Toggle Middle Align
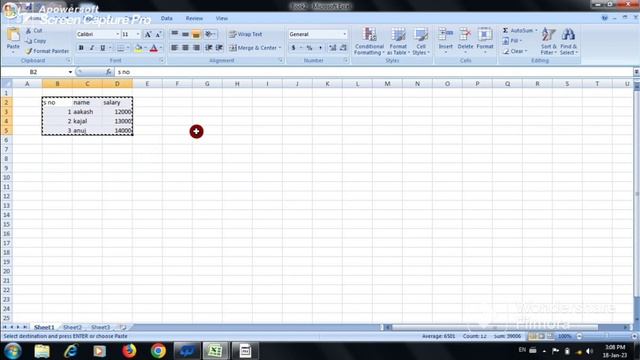640x360 pixels. [x=185, y=34]
